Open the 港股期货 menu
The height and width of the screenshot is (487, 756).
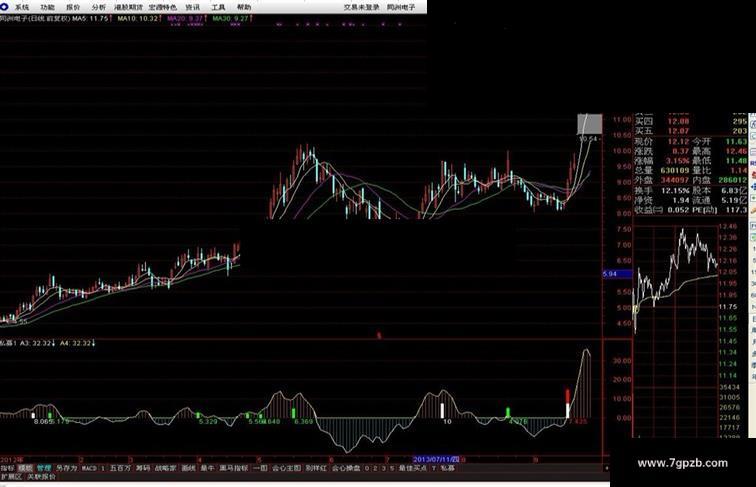[x=128, y=7]
